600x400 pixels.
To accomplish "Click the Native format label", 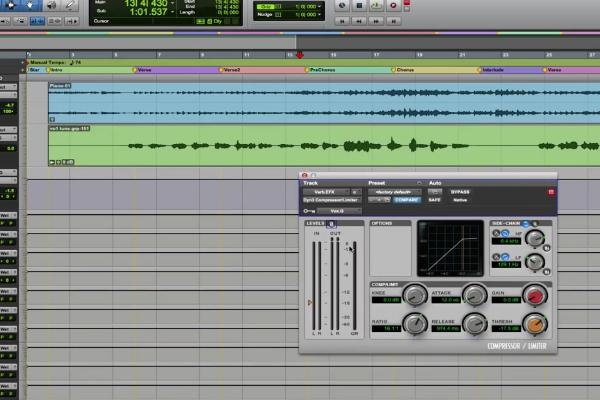I will click(x=460, y=200).
